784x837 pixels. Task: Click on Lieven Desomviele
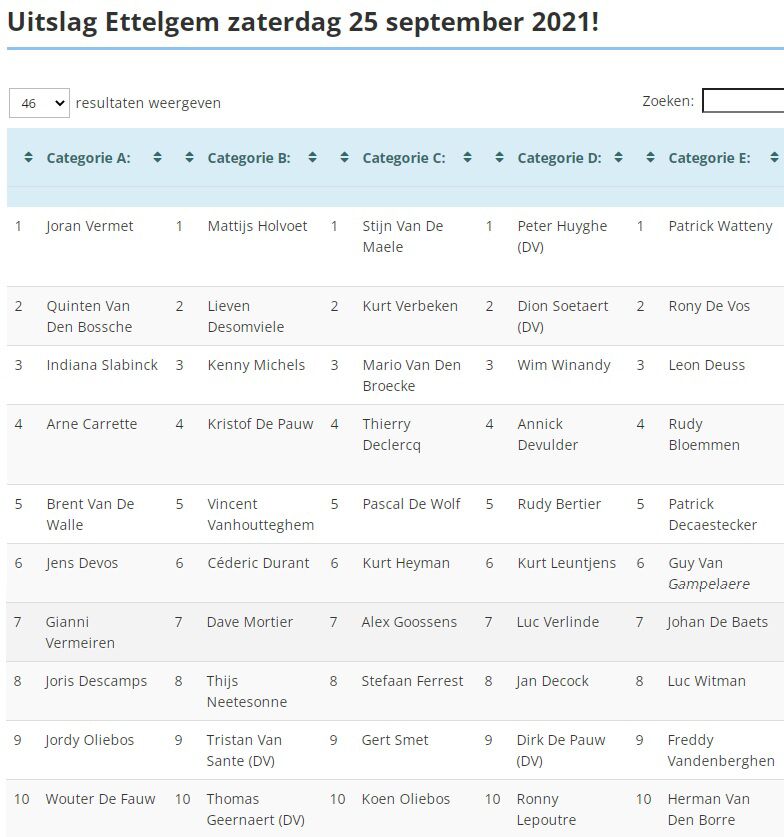click(246, 317)
